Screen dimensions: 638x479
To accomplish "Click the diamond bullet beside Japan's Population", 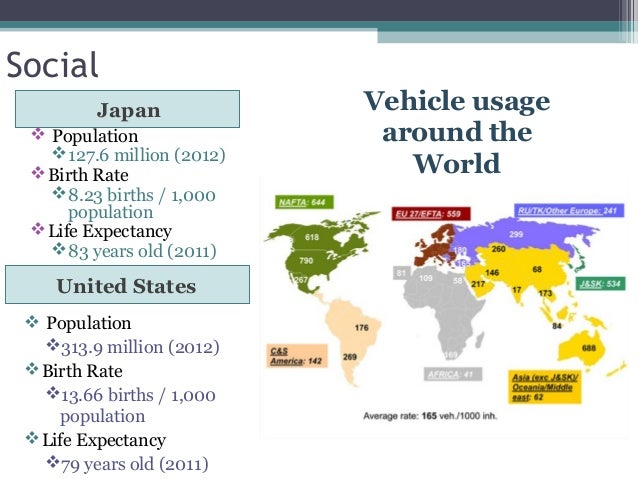I will point(39,136).
